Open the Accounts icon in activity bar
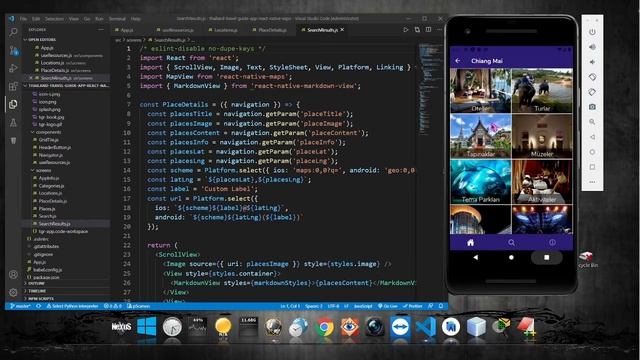This screenshot has height=360, width=640. click(x=13, y=274)
